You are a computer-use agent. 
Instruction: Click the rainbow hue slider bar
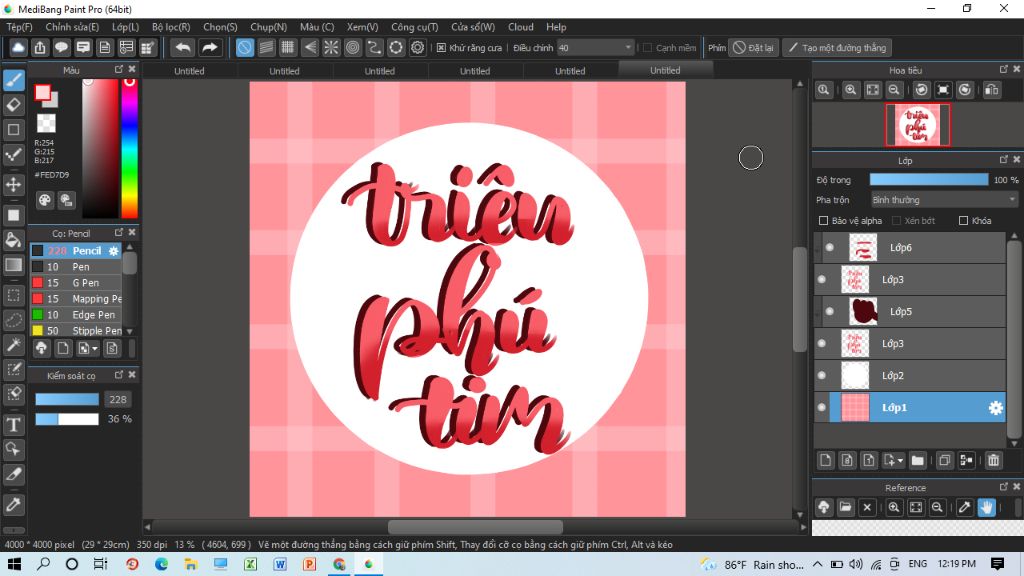[129, 148]
